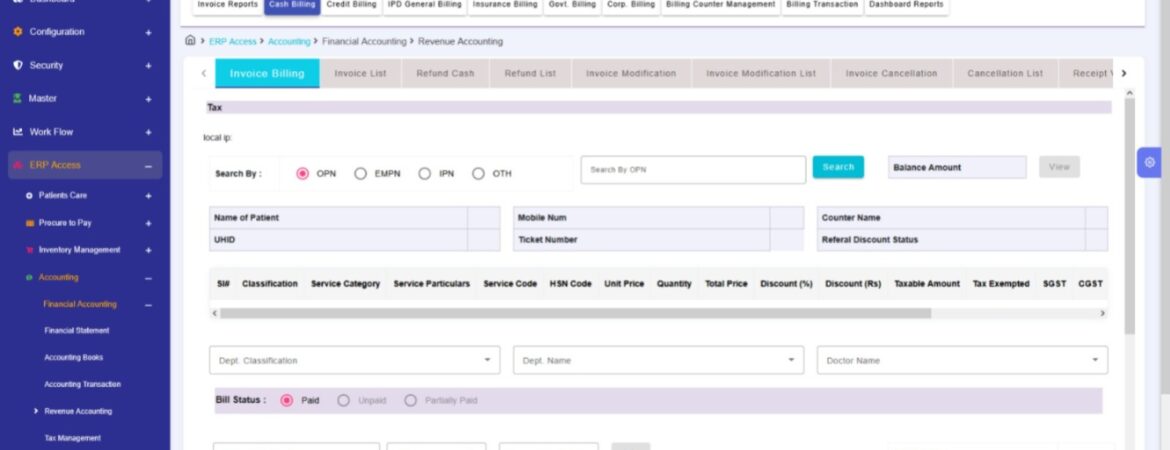Viewport: 1170px width, 450px height.
Task: Expand Inventory Management submenu
Action: (148, 250)
